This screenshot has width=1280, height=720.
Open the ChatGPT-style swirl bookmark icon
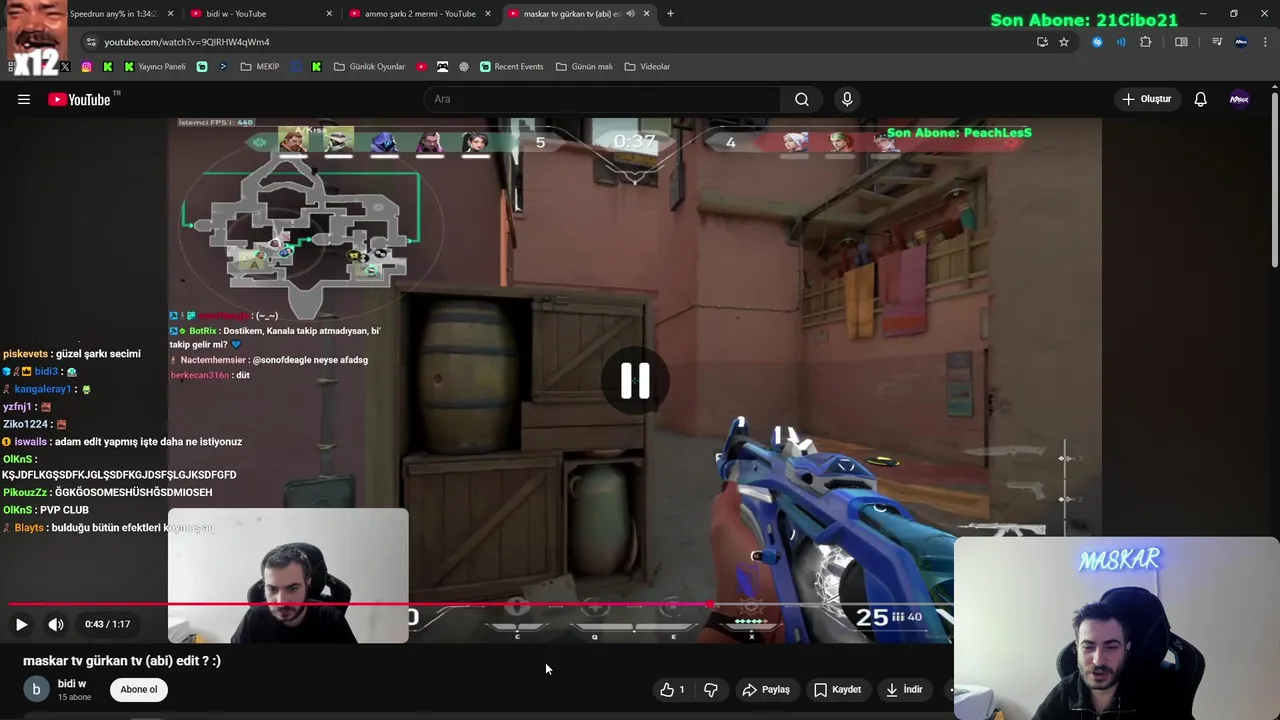(464, 67)
